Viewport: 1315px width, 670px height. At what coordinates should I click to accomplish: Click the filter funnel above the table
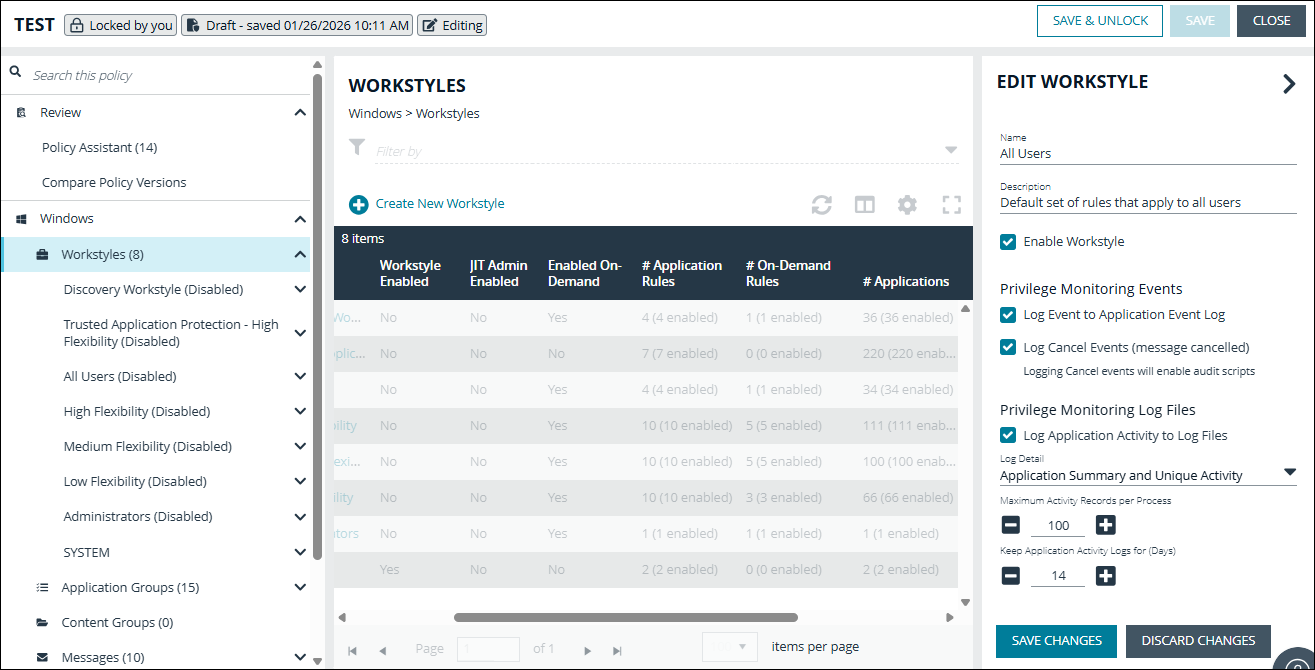pyautogui.click(x=357, y=147)
